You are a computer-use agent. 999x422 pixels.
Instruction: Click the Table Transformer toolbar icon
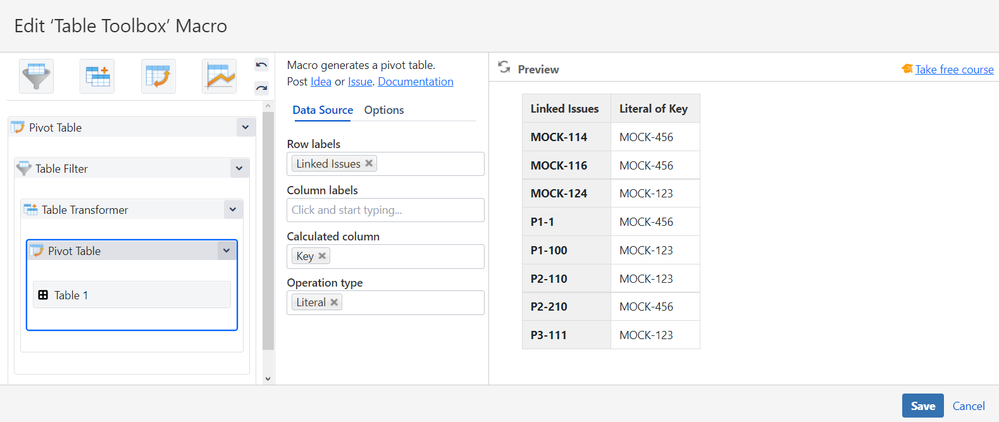97,76
